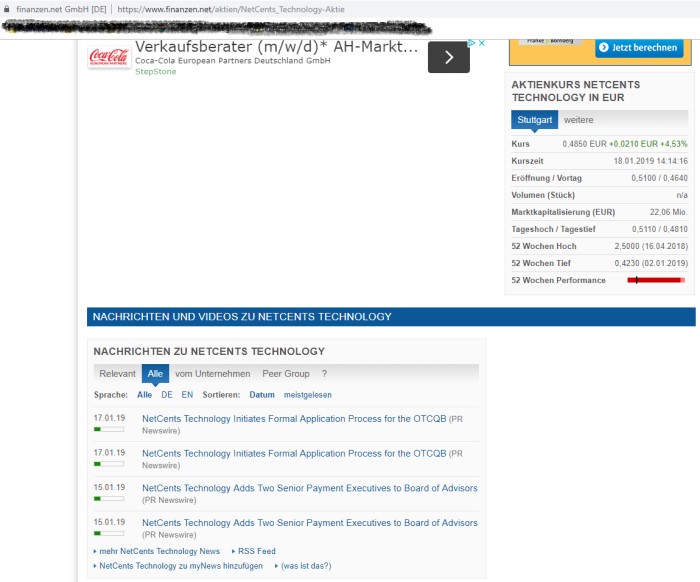
Task: Click the Eröffnung / Vortag 0,5100 / 0,4640 value
Action: pos(659,178)
